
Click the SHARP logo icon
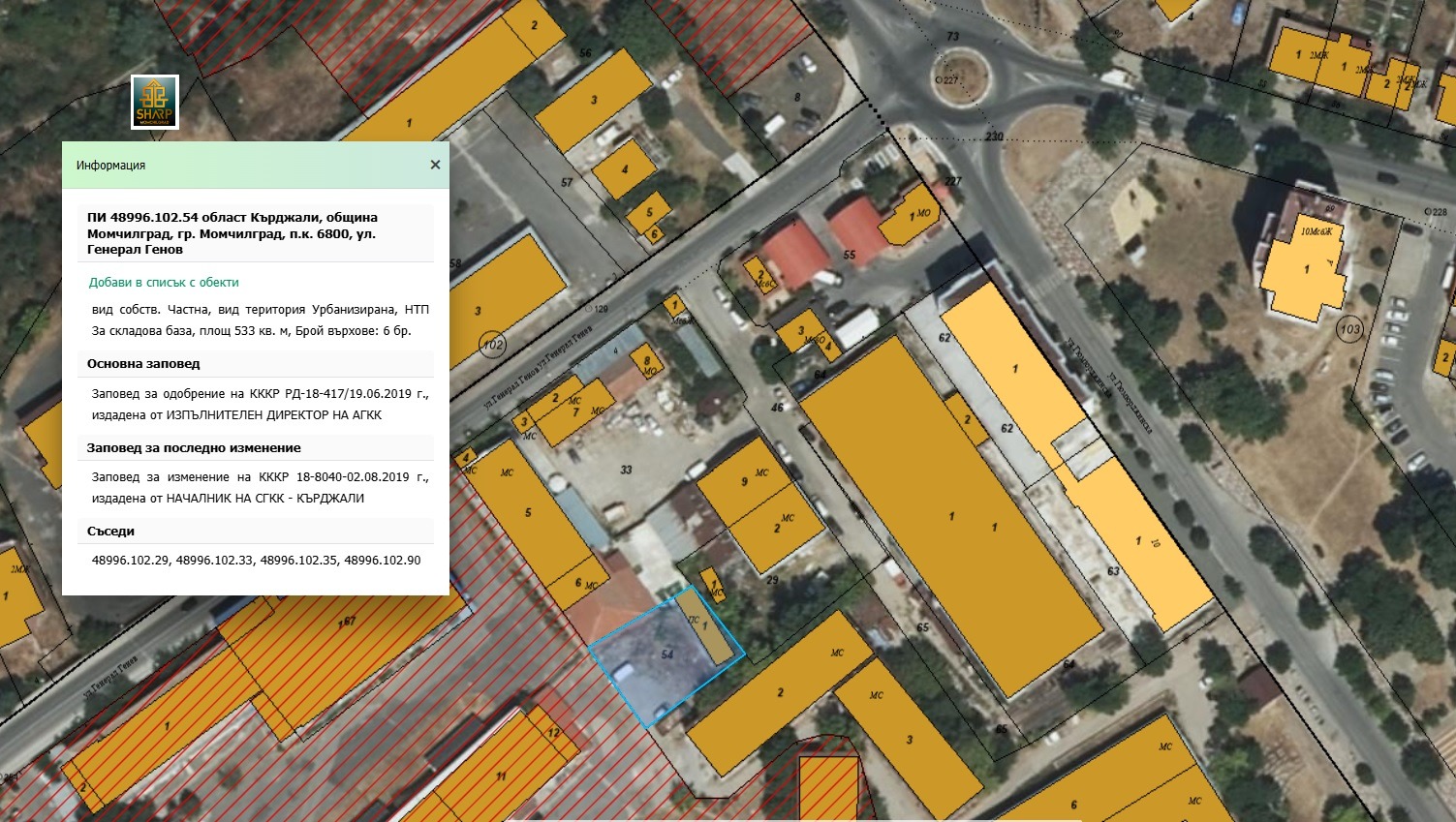155,103
